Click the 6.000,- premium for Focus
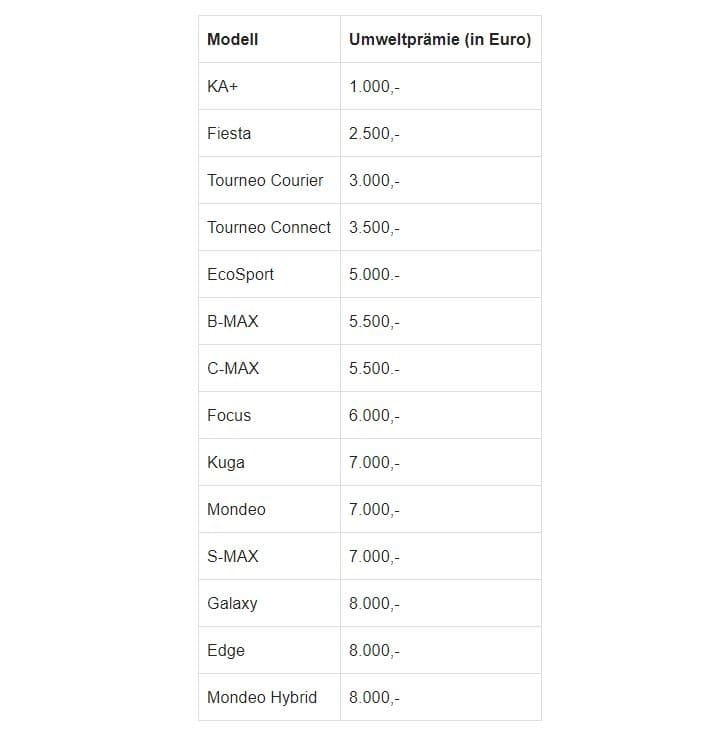The image size is (721, 738). [374, 416]
